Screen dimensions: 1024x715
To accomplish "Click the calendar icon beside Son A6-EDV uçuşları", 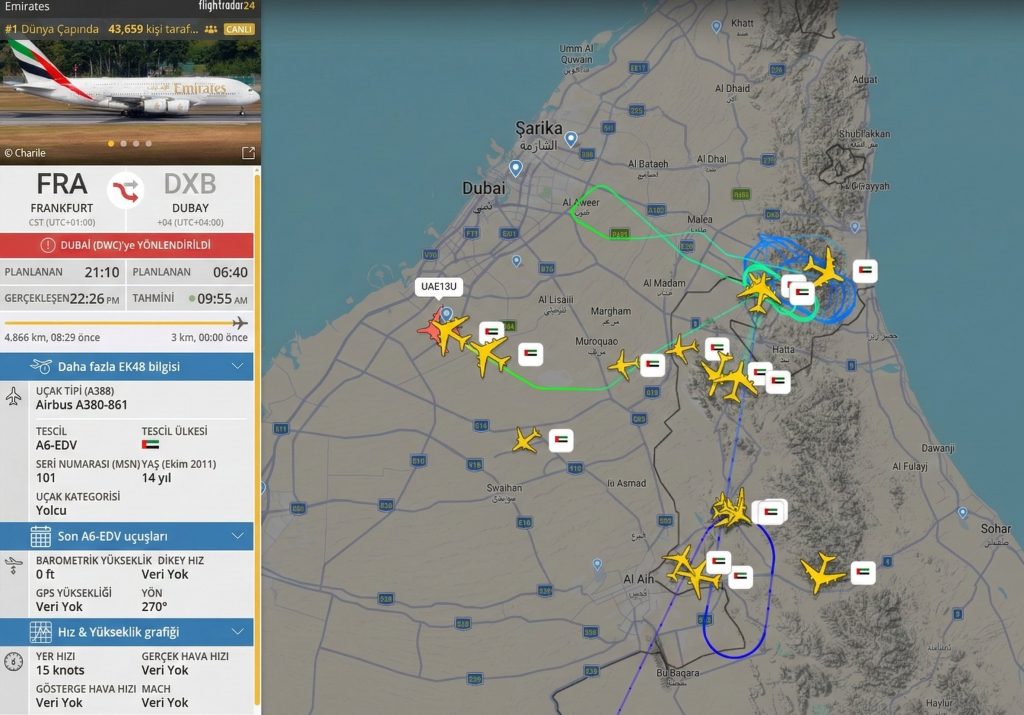I will (40, 536).
